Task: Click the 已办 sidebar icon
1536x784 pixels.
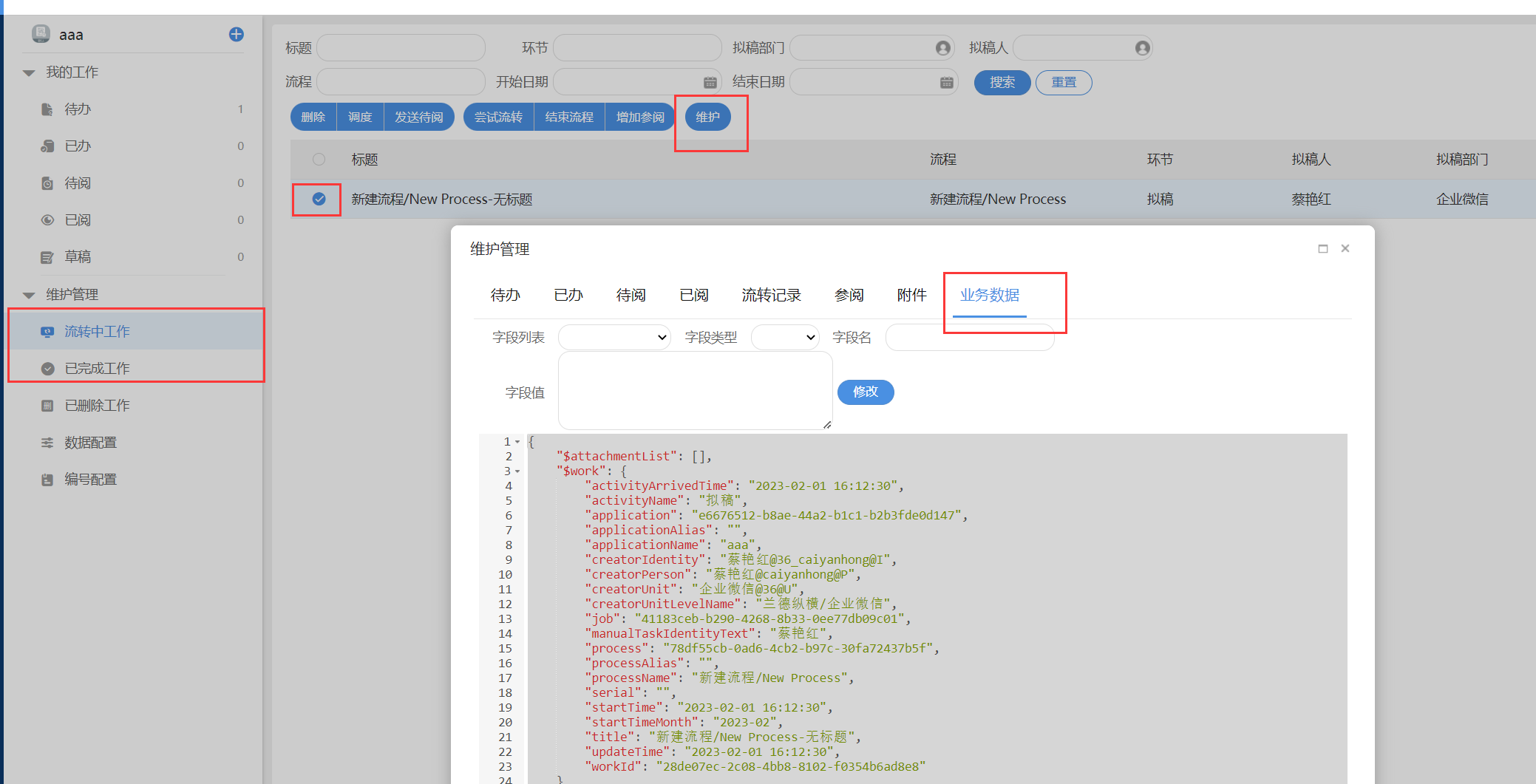Action: click(x=47, y=146)
